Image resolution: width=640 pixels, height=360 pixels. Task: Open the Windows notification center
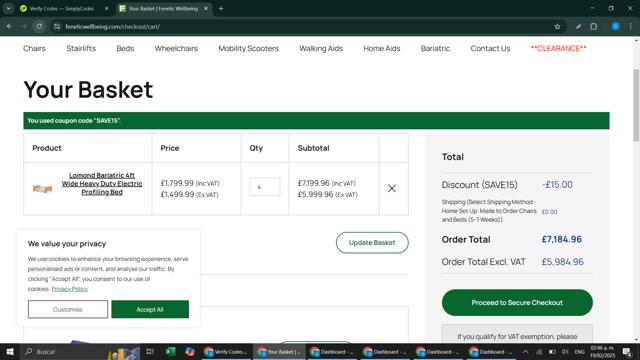click(x=627, y=351)
